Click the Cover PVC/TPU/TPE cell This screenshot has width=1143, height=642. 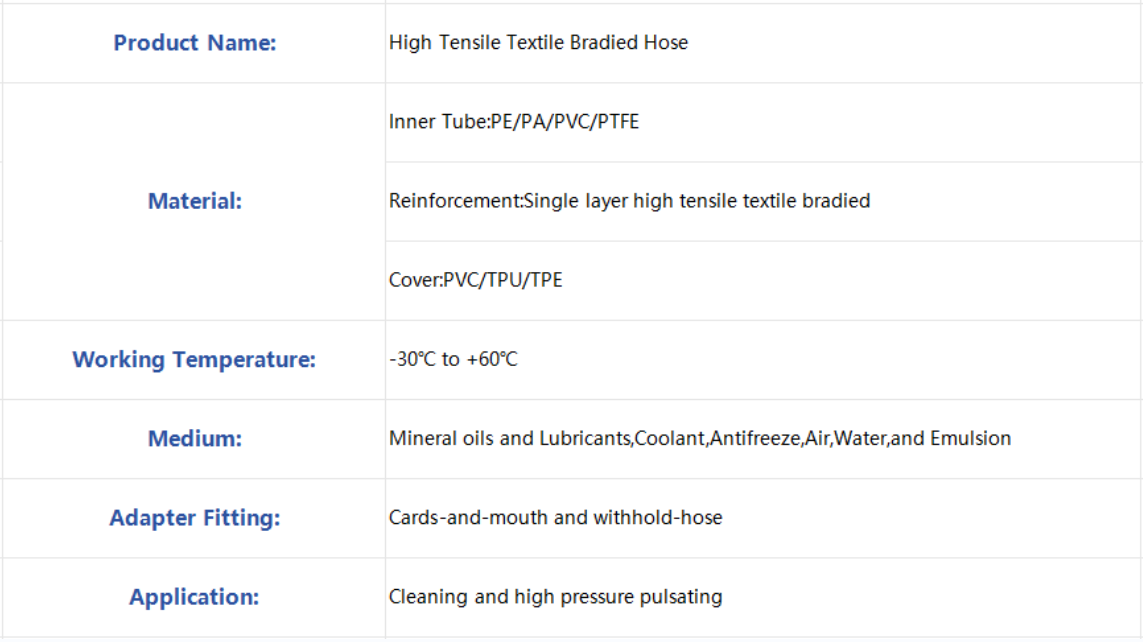coord(764,281)
